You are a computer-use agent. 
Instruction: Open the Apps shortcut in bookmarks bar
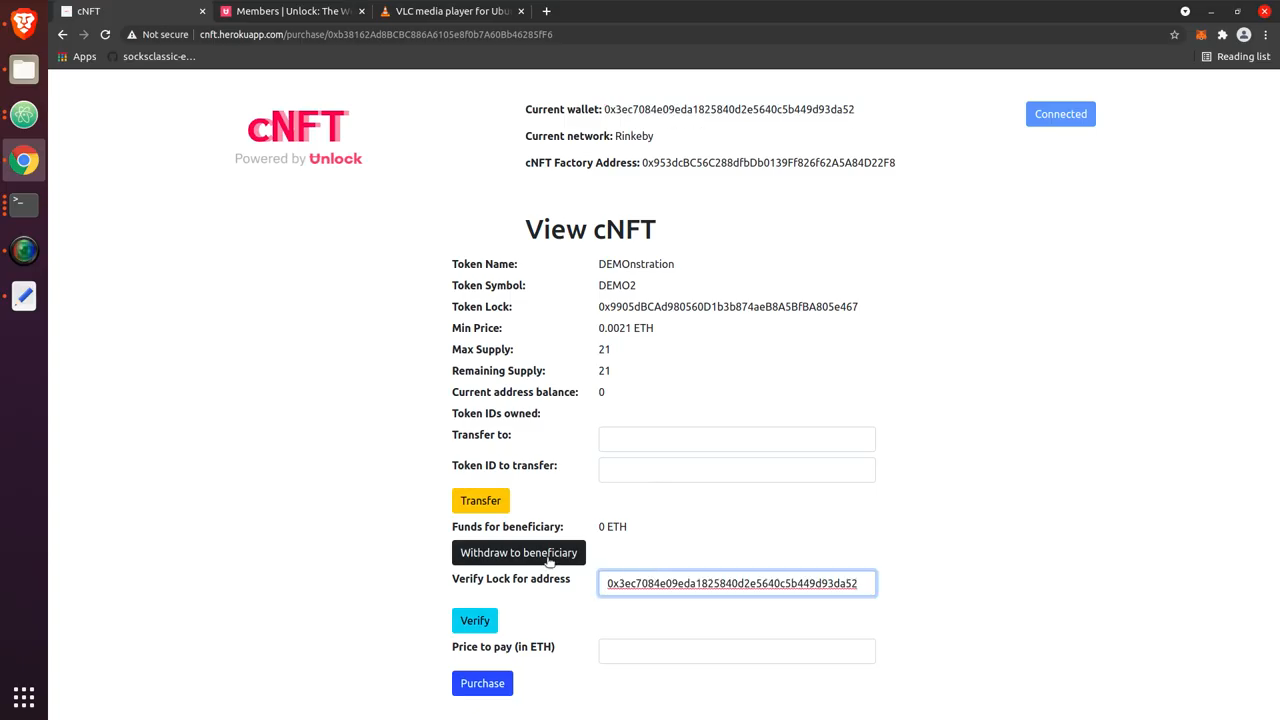point(77,57)
